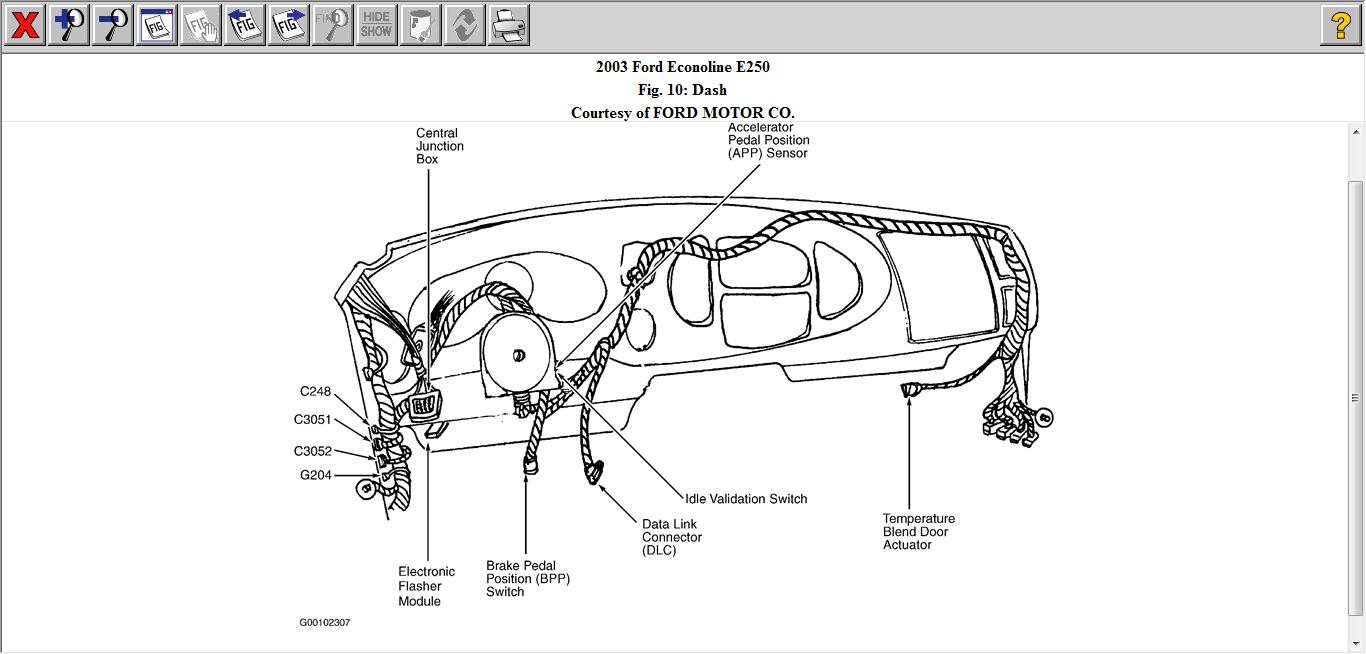Screen dimensions: 1366x654
Task: Print the dash diagram
Action: 508,25
